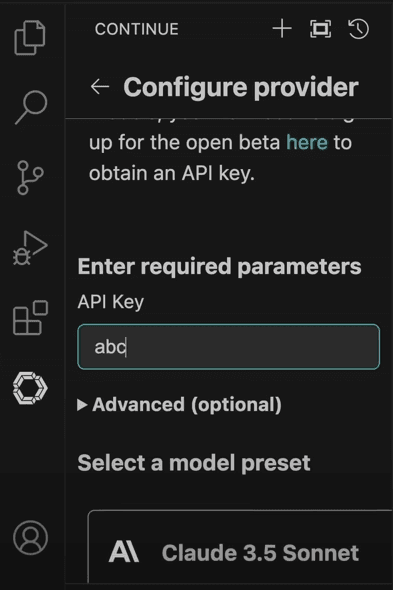The width and height of the screenshot is (393, 590).
Task: Go back using the left arrow
Action: pos(100,87)
